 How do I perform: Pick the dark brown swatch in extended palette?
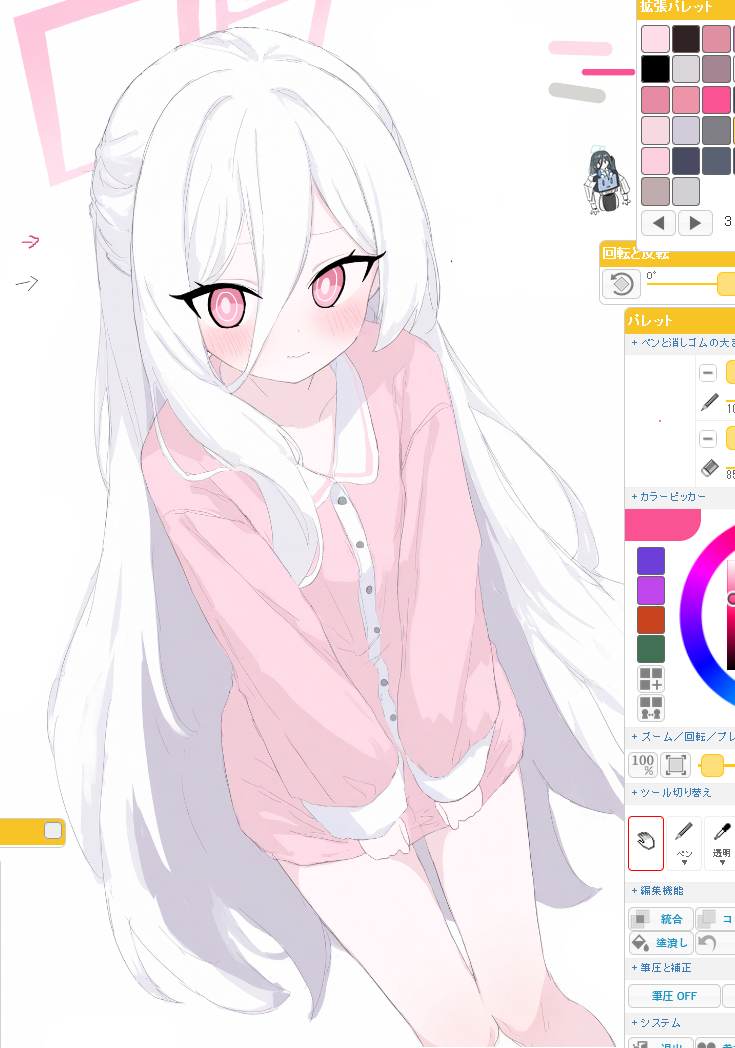[x=686, y=39]
